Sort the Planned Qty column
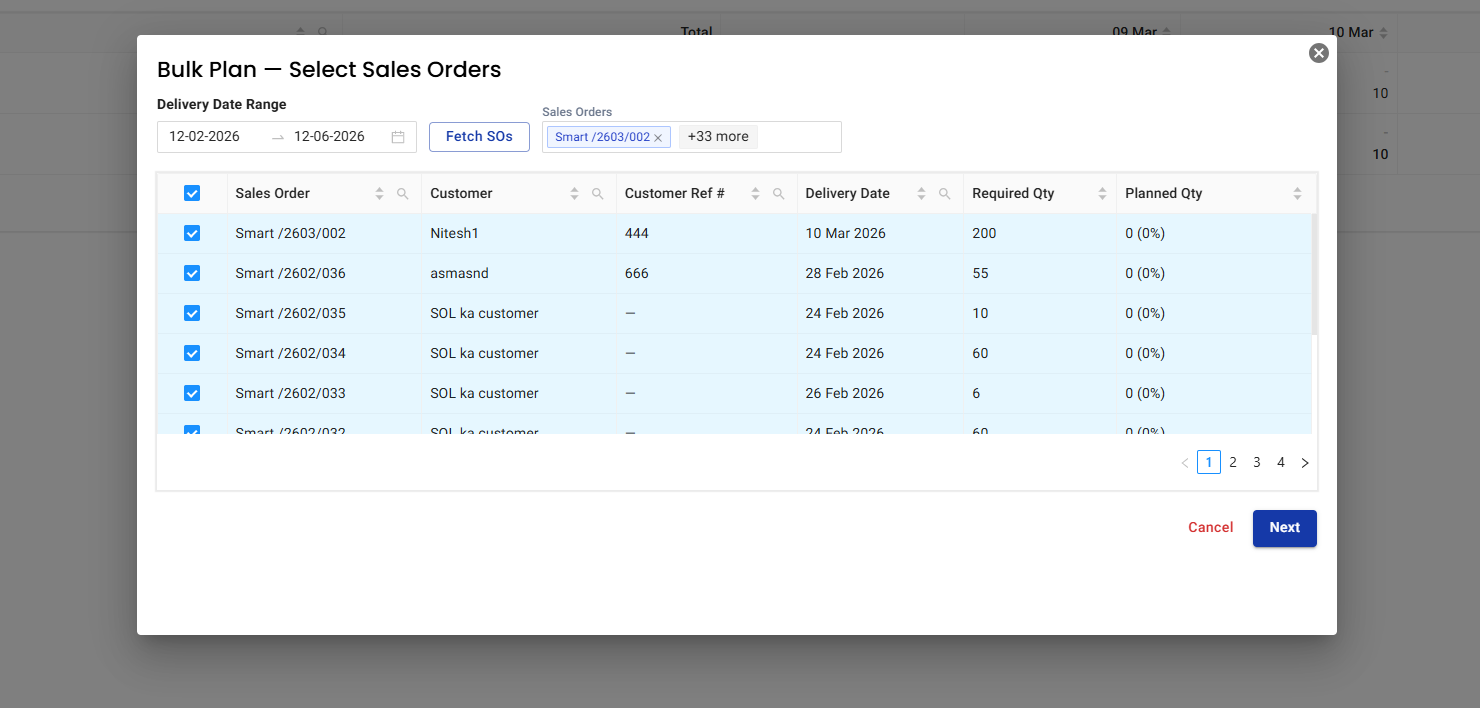Screen dimensions: 1480x708 (x=1297, y=194)
